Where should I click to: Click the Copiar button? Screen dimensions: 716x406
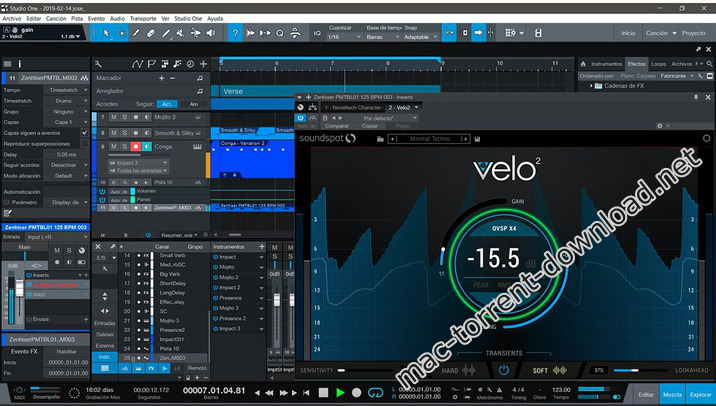[369, 126]
